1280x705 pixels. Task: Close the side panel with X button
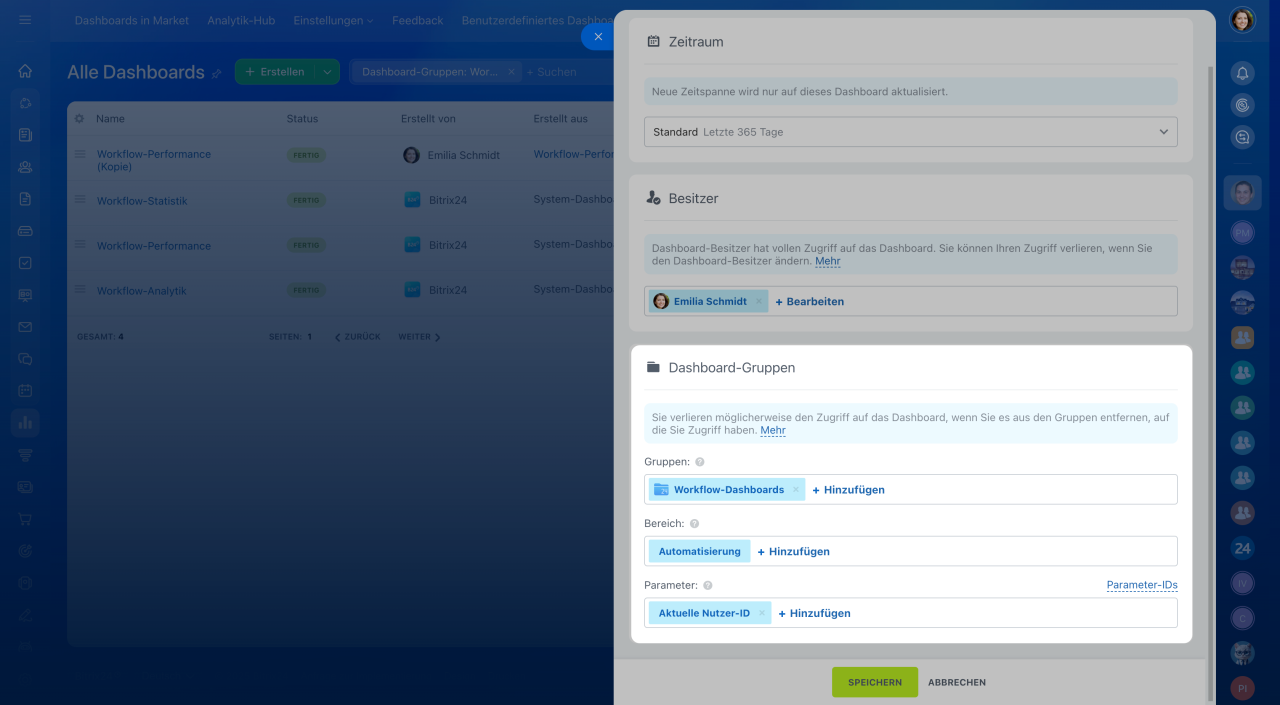click(598, 37)
